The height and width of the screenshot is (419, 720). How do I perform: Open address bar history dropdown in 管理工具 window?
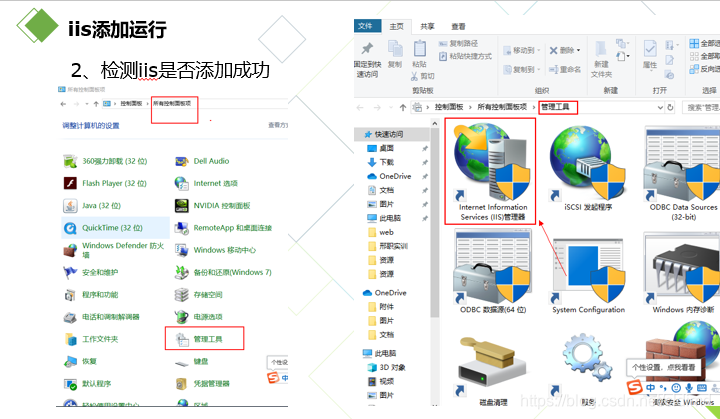[660, 108]
